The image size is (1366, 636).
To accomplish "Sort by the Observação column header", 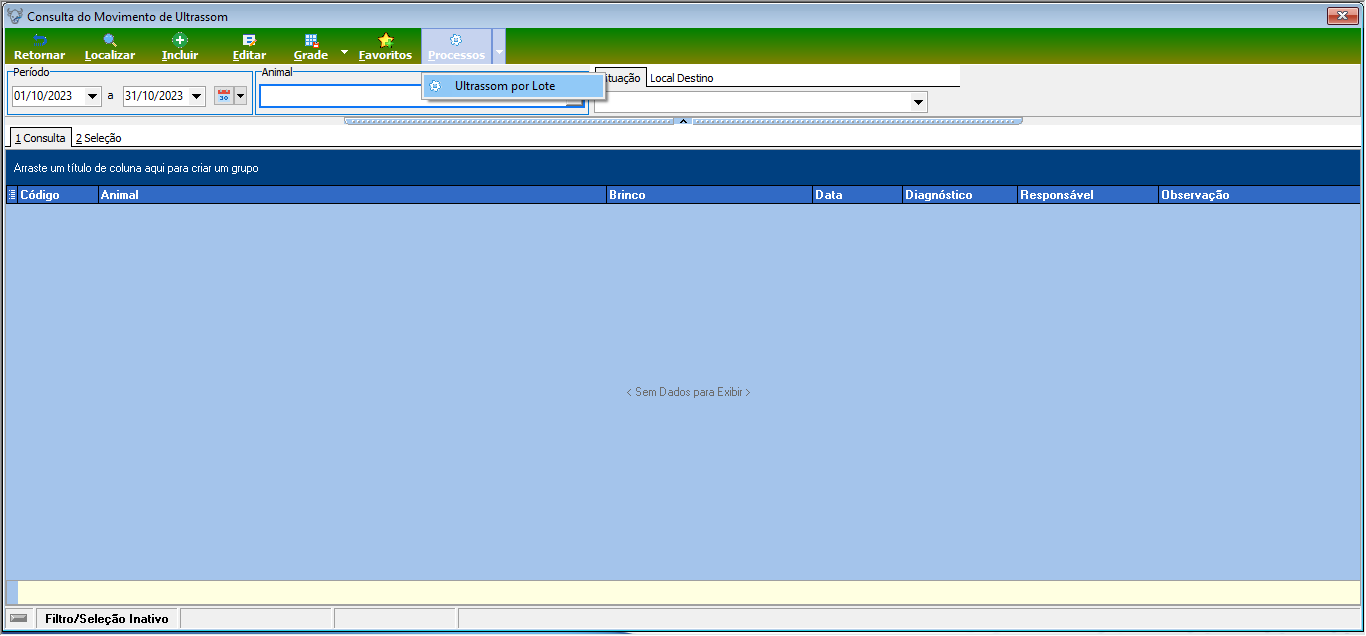I will coord(1259,195).
